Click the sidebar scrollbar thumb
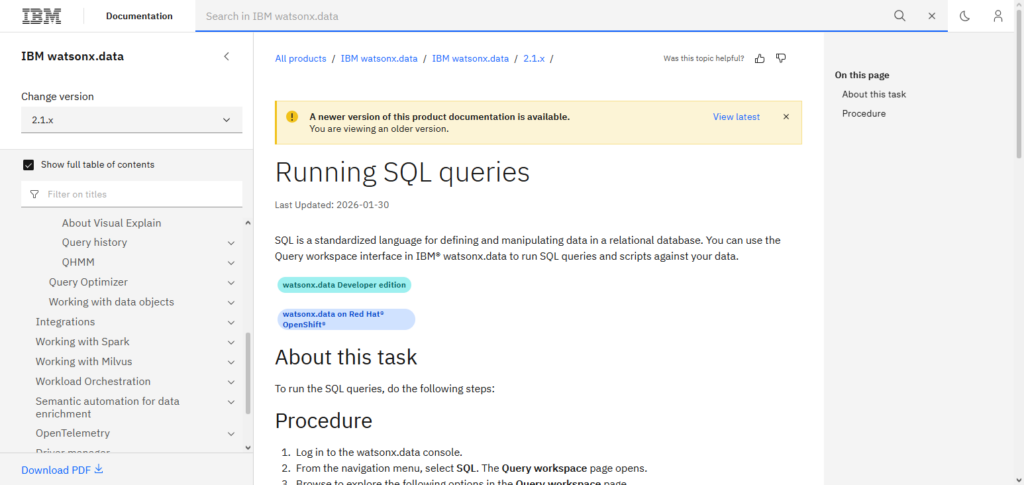The width and height of the screenshot is (1024, 485). [248, 373]
